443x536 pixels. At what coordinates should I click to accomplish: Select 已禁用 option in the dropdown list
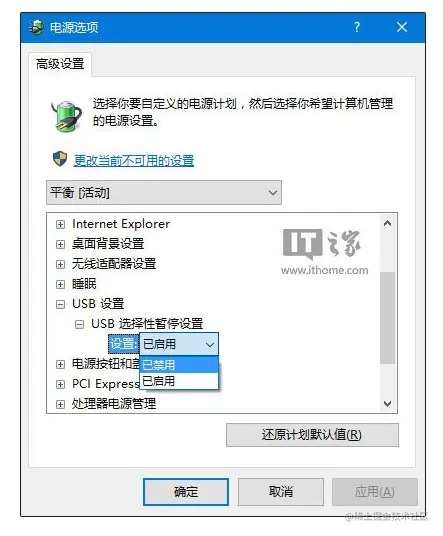(179, 365)
